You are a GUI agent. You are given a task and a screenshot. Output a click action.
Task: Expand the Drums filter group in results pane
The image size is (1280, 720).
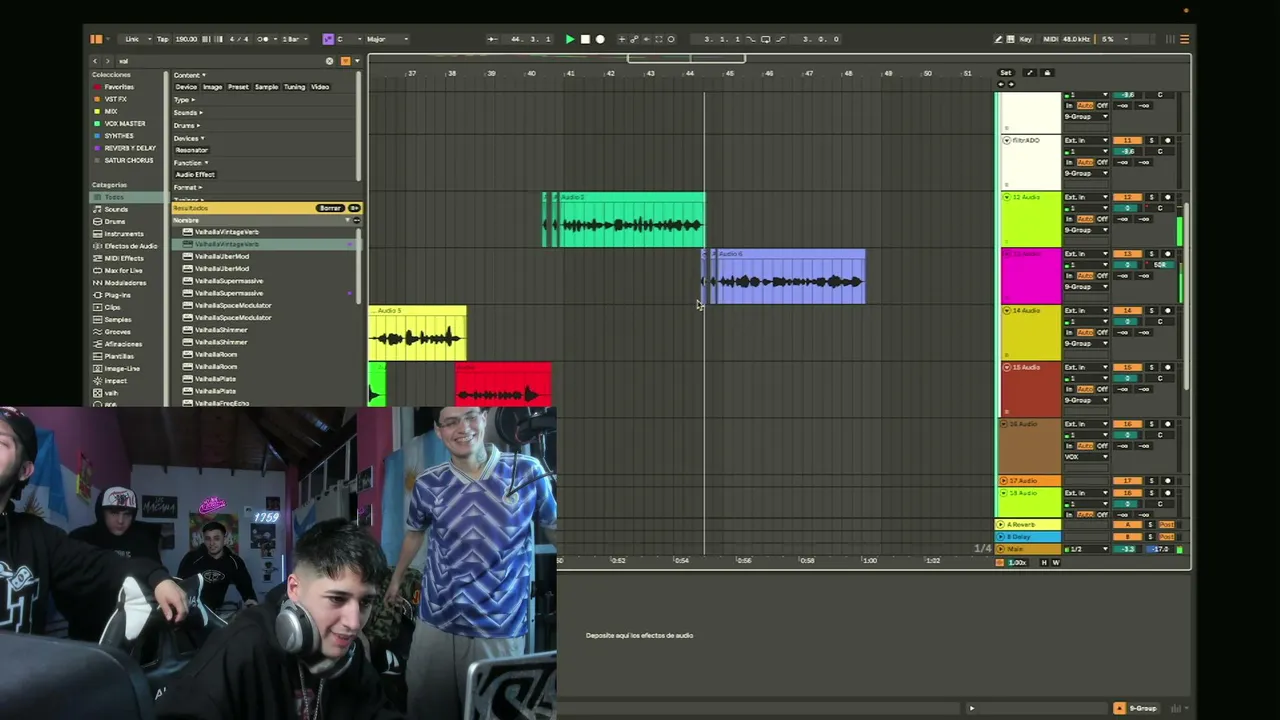[x=186, y=126]
